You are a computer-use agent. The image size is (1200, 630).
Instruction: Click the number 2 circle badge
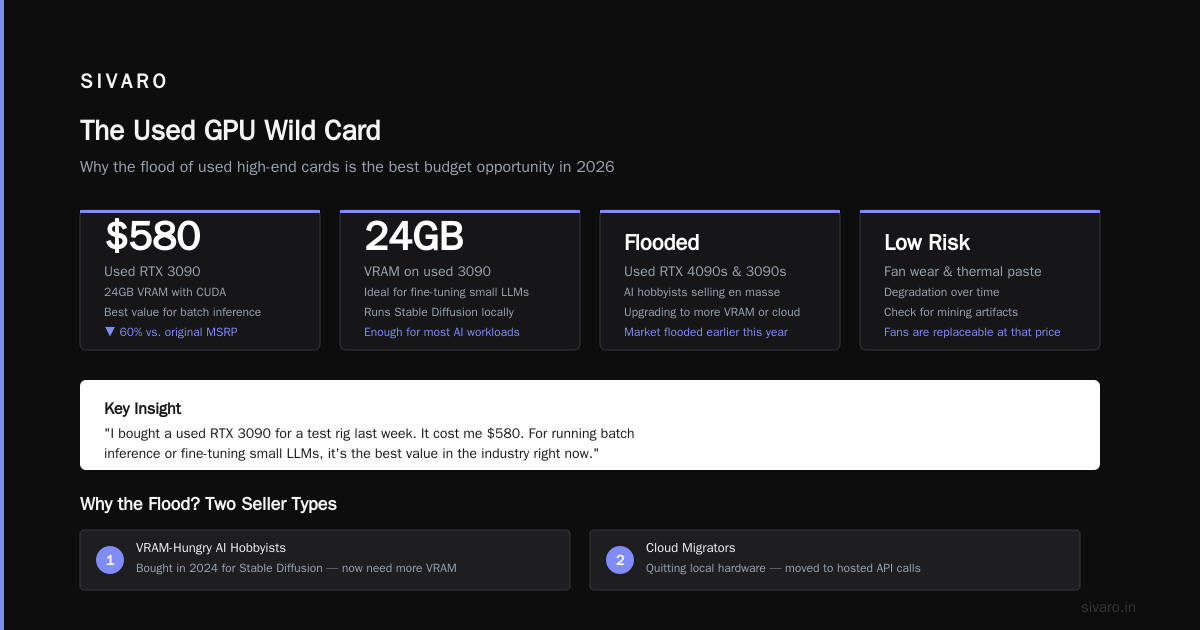click(x=620, y=560)
